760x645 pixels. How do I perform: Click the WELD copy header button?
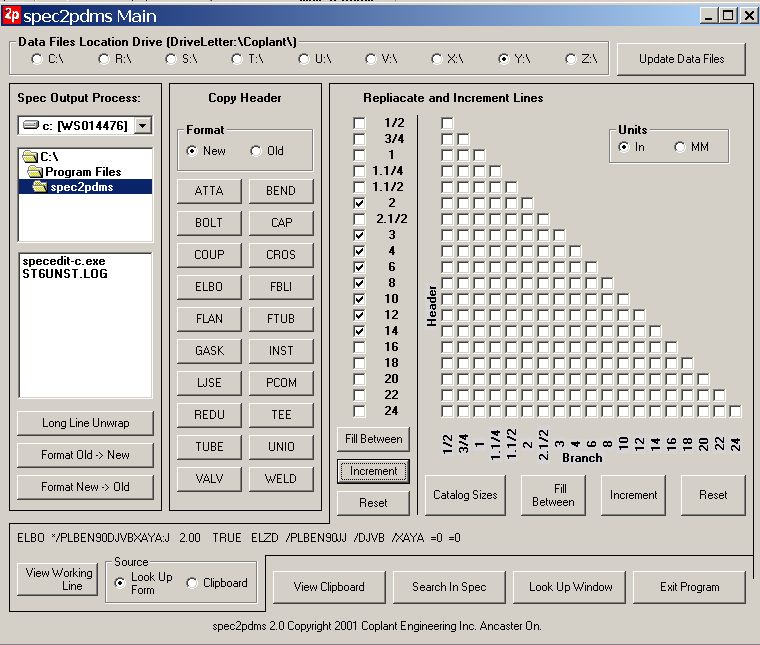281,478
